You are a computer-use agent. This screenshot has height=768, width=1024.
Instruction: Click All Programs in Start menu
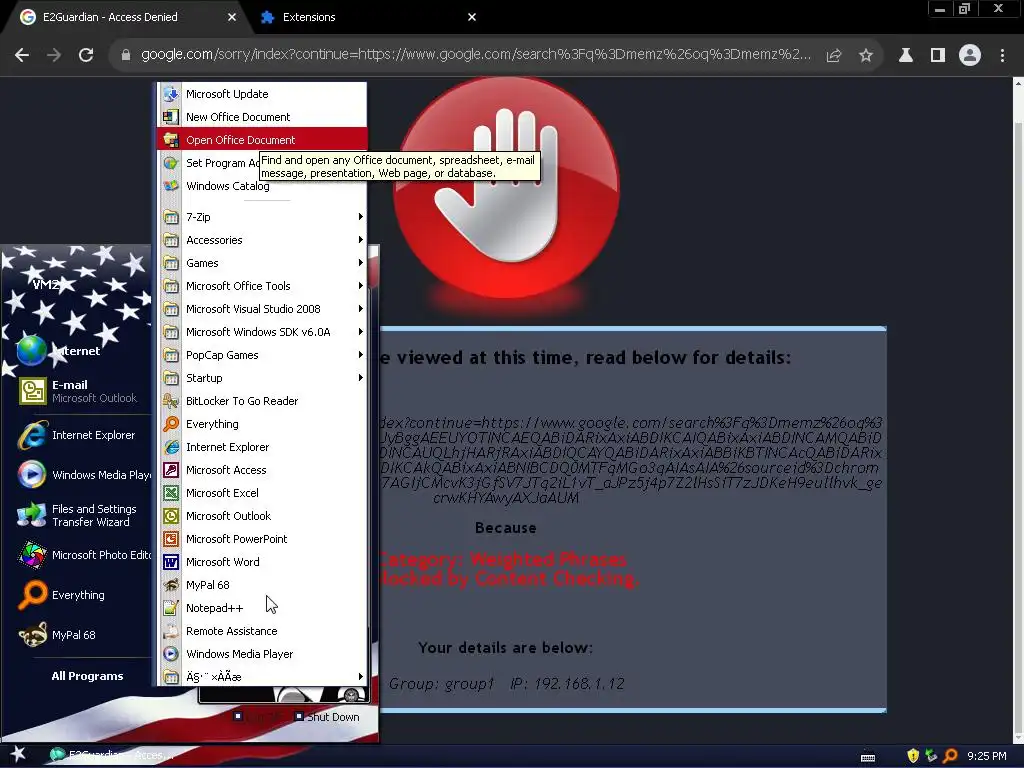[88, 676]
